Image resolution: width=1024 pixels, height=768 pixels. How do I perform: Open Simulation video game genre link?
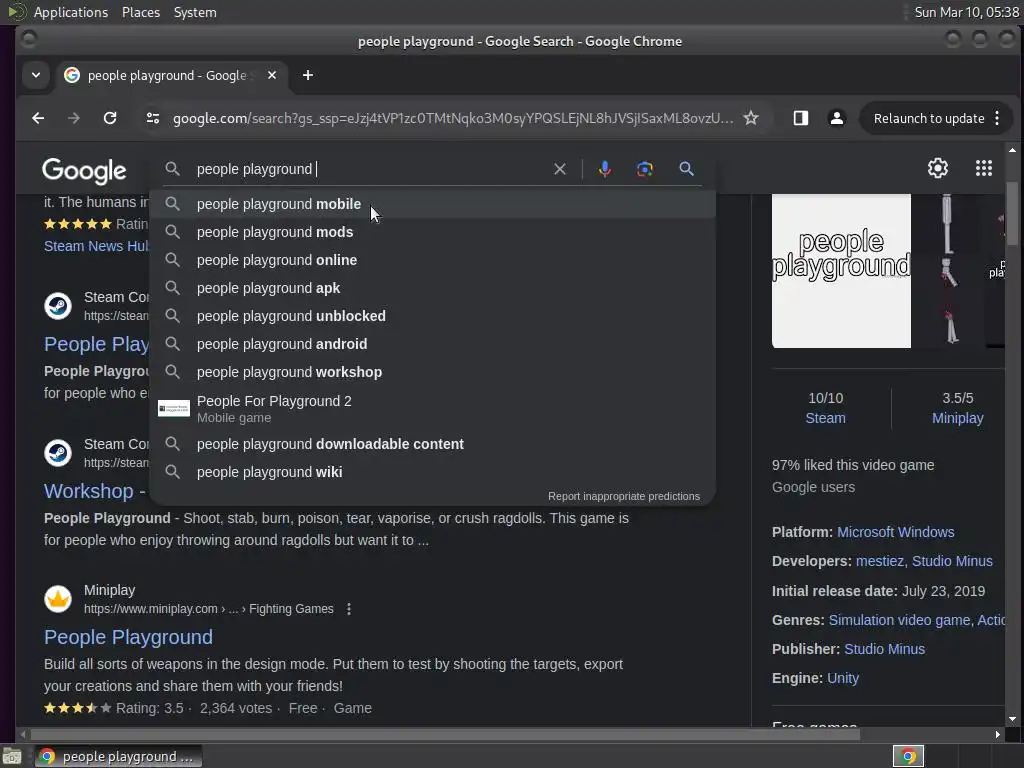899,620
